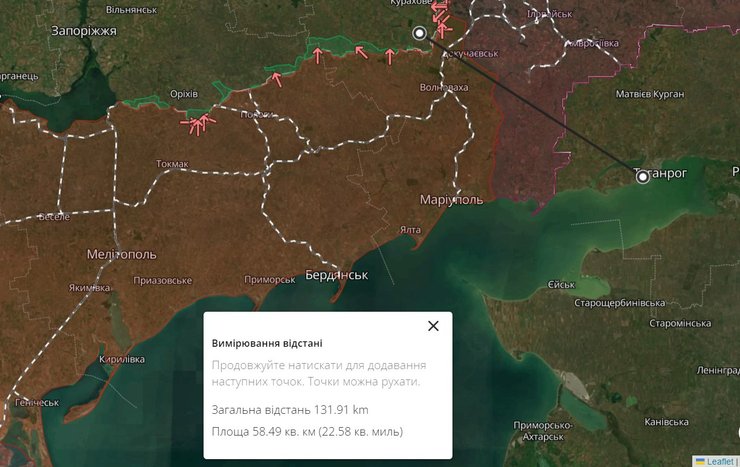The width and height of the screenshot is (740, 467).
Task: Click the Волноваха town label
Action: pos(444,87)
